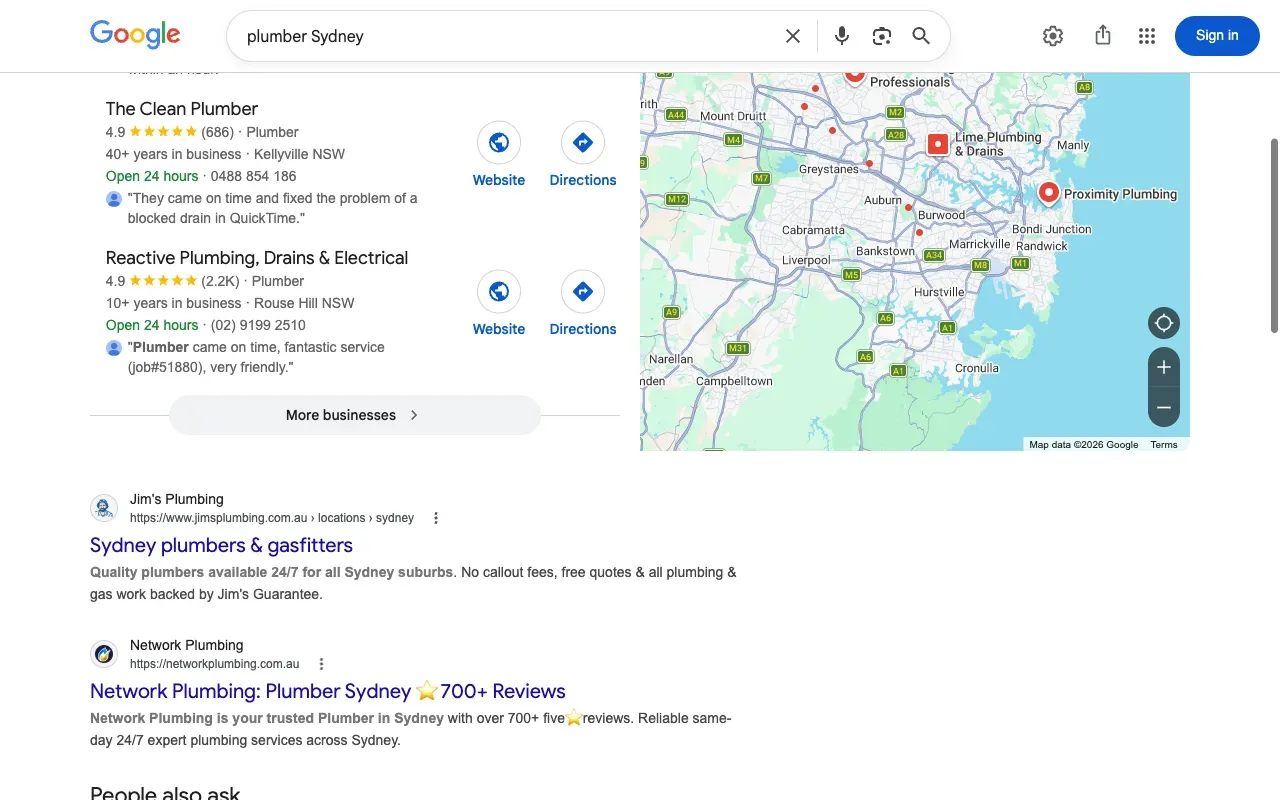
Task: Open Network Plumbing: Plumber Sydney result
Action: (328, 691)
